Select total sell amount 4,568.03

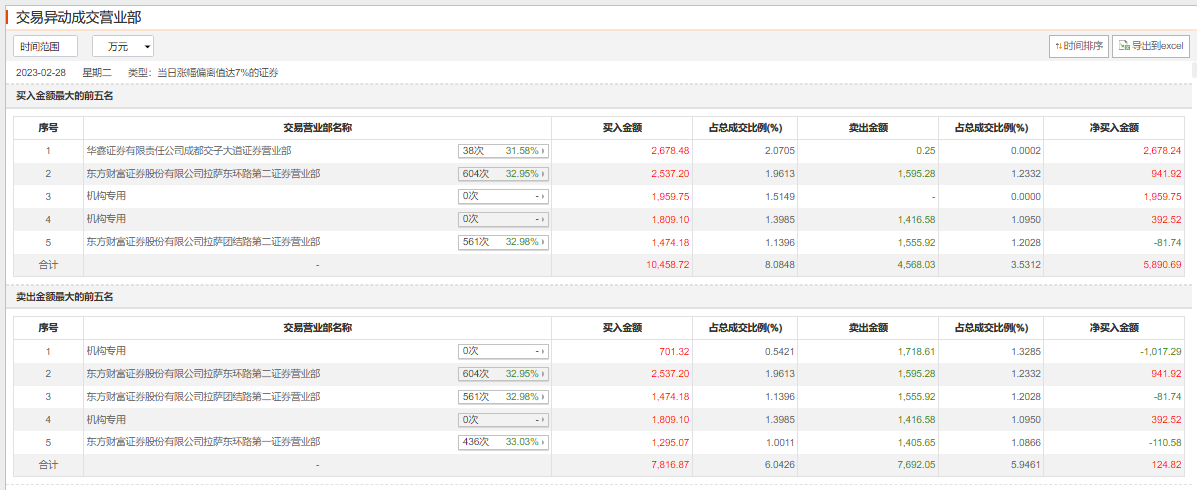tap(915, 265)
